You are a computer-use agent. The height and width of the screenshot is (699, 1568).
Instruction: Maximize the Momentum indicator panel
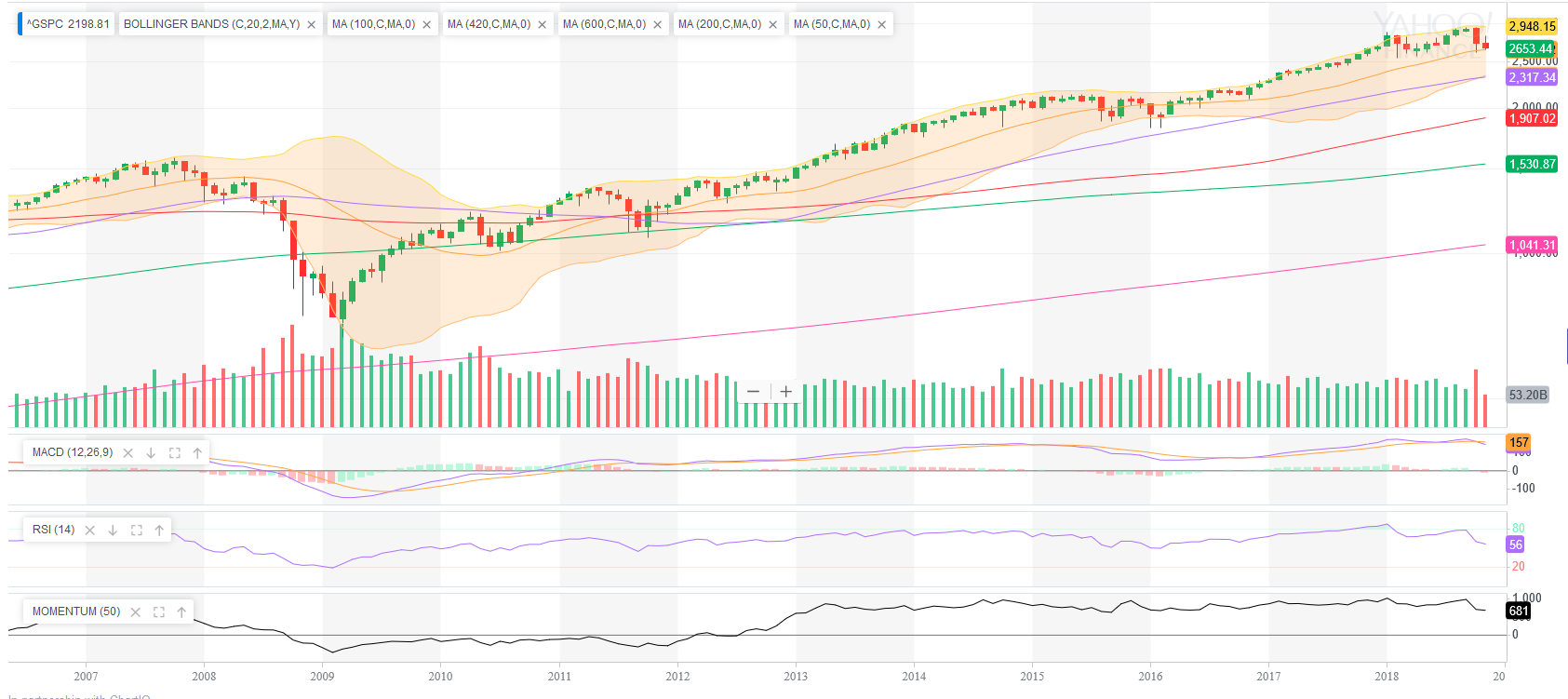158,612
